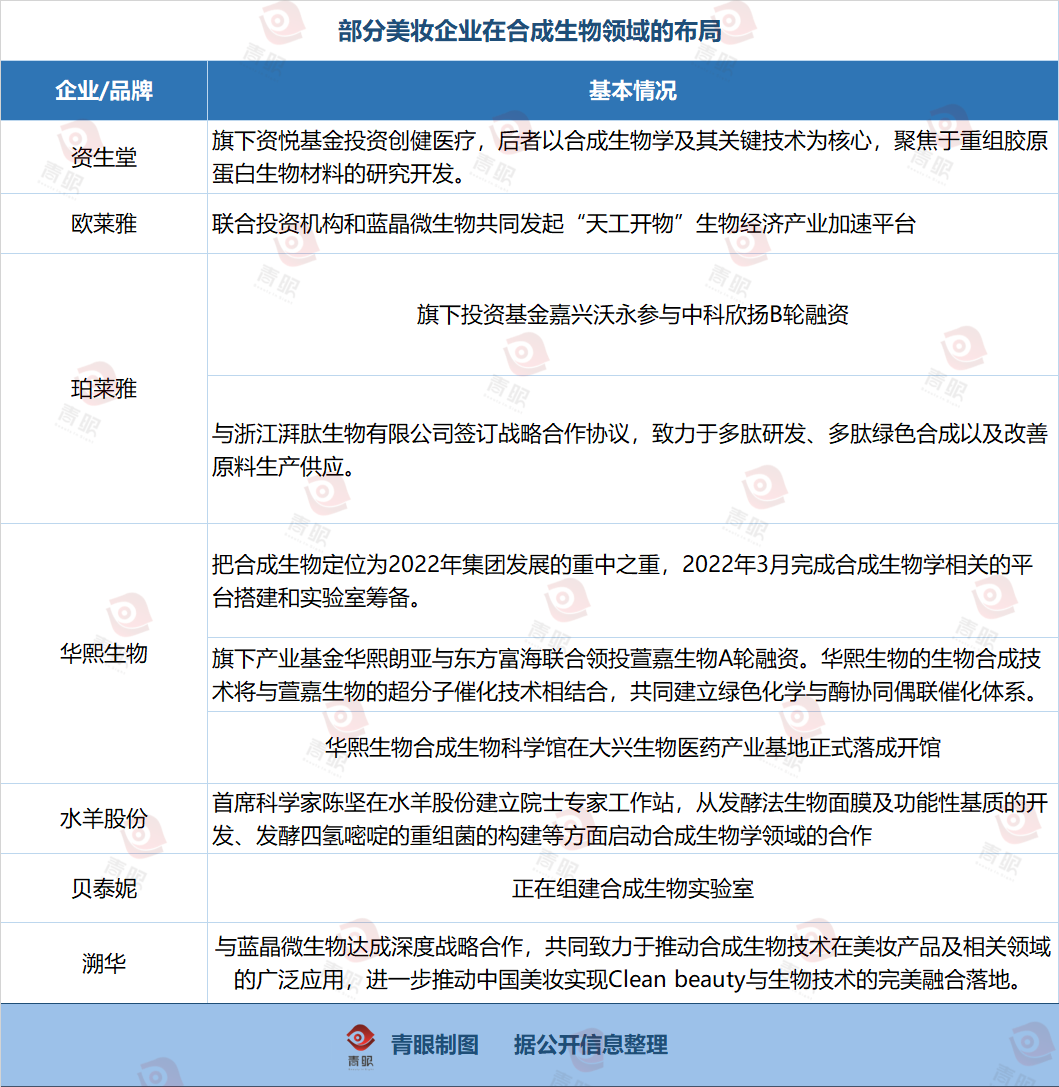Click the Clean beauty description cell for 溯华
The image size is (1059, 1087).
[633, 963]
